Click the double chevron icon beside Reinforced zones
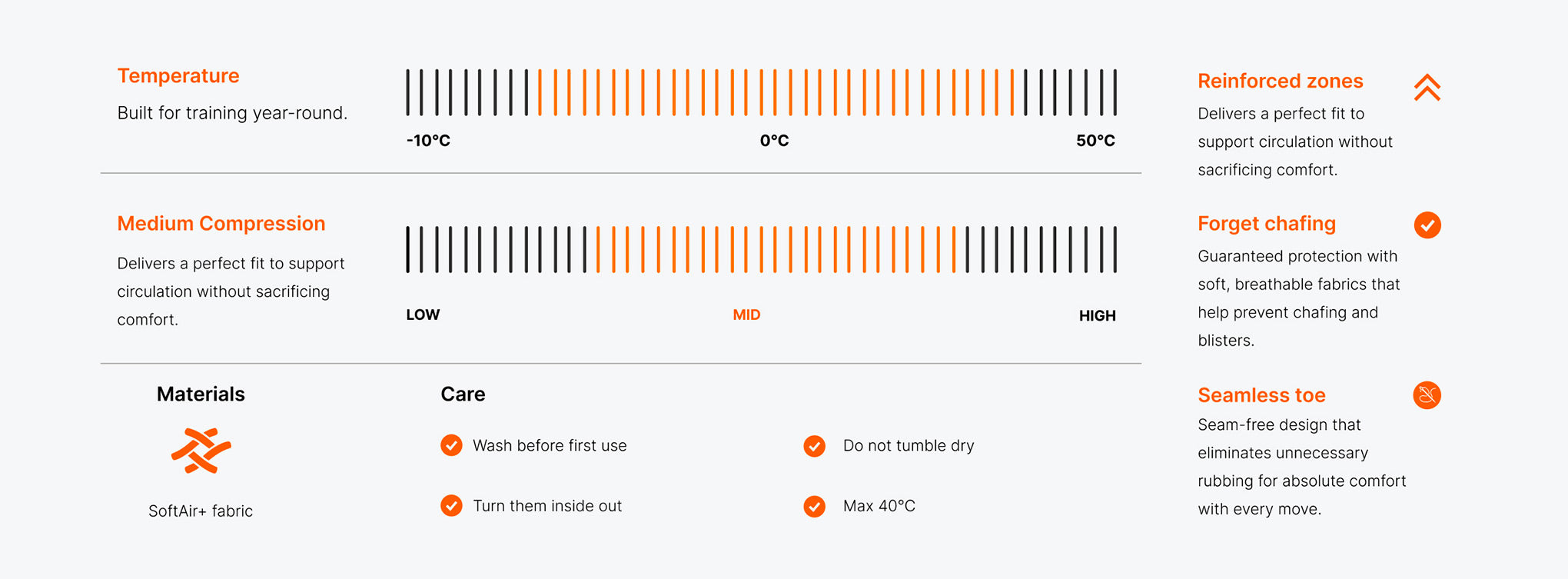The height and width of the screenshot is (579, 1568). (1427, 88)
